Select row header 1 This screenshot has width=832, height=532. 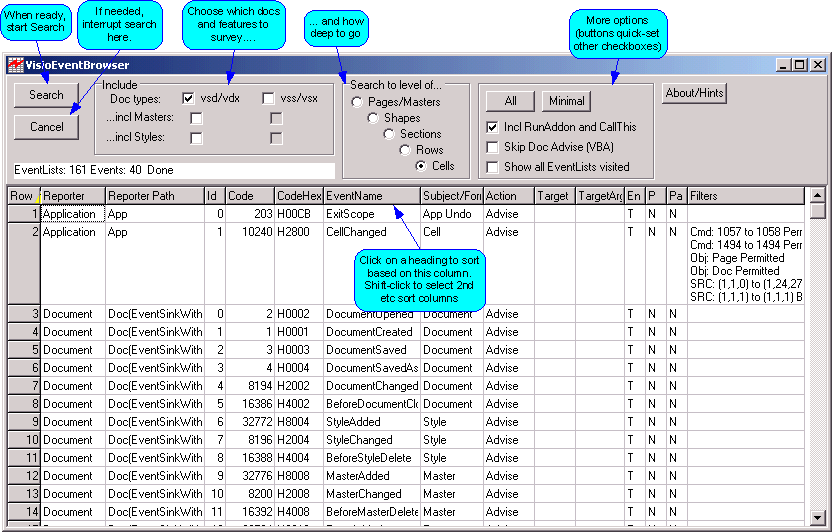click(x=24, y=214)
